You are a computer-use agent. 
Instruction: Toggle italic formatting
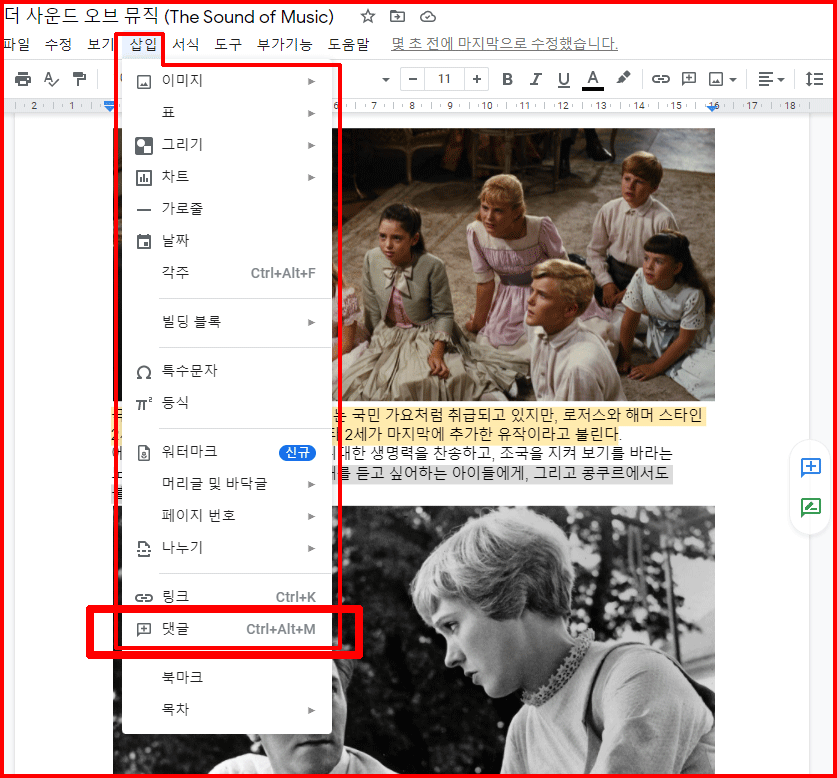coord(535,79)
